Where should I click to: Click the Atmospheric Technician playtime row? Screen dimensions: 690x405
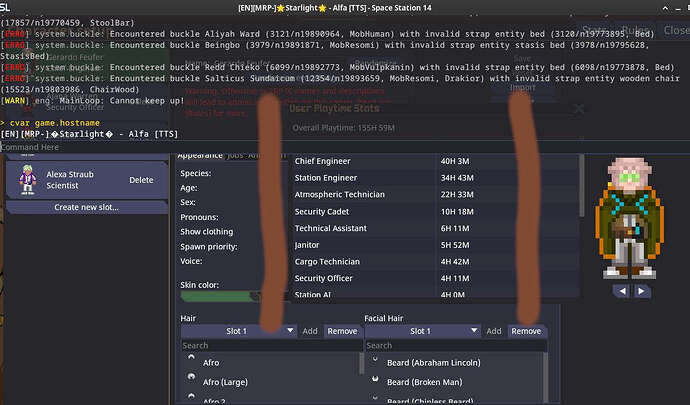(x=435, y=195)
